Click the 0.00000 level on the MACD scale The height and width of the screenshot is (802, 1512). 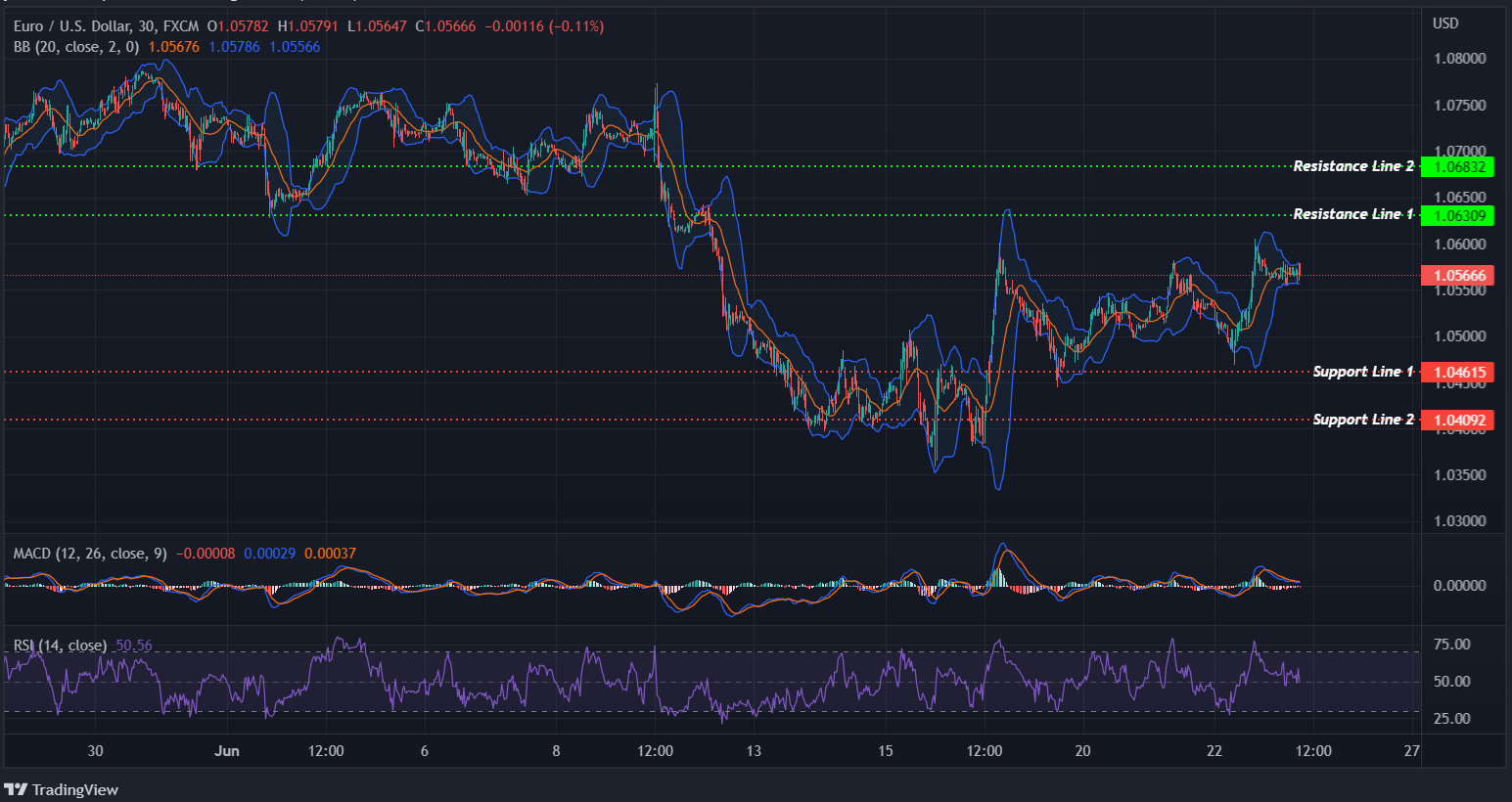pos(1459,584)
